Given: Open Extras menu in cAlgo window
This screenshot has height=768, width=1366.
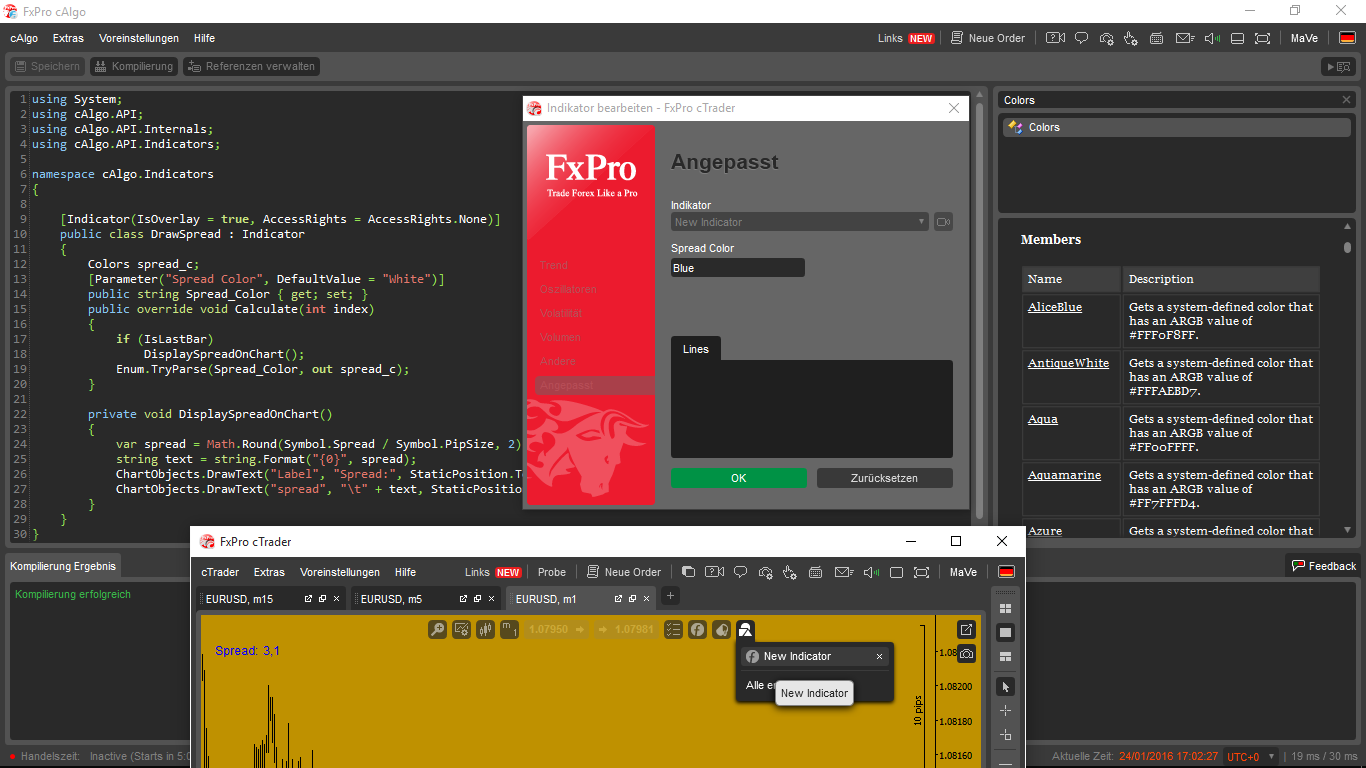Looking at the screenshot, I should 68,38.
